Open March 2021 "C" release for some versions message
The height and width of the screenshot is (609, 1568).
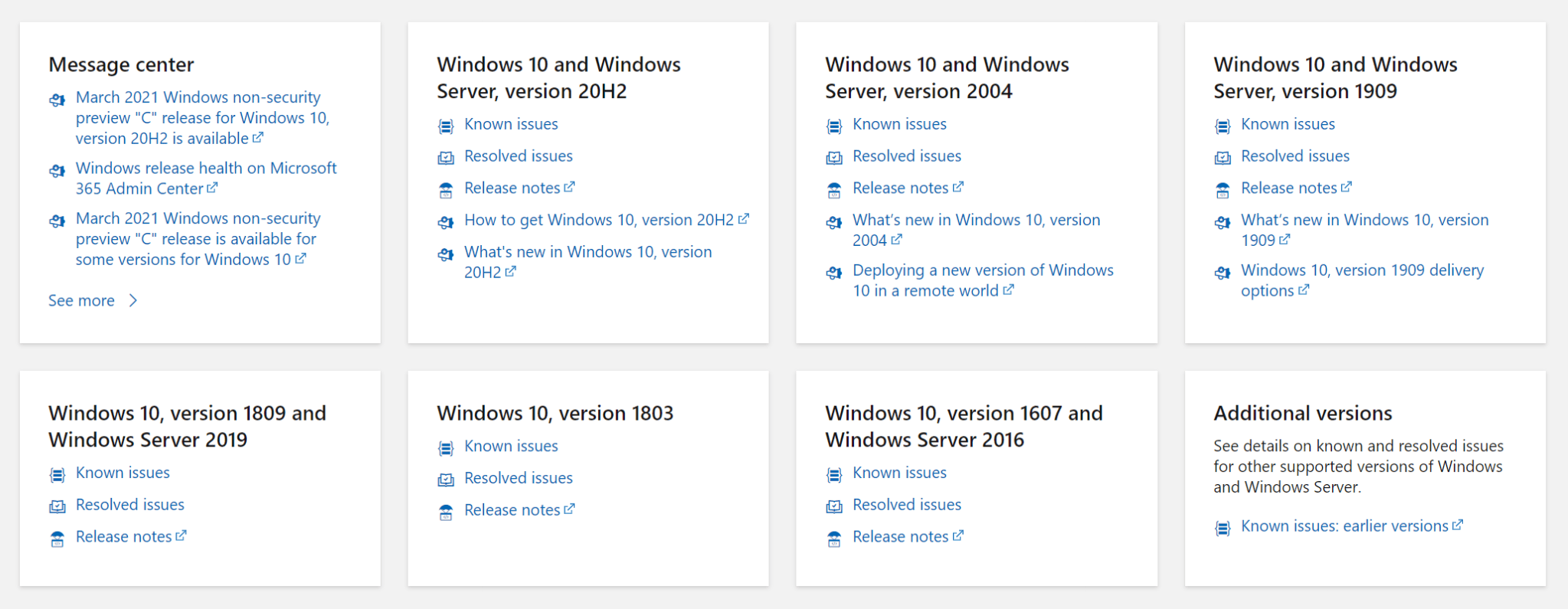[x=197, y=239]
